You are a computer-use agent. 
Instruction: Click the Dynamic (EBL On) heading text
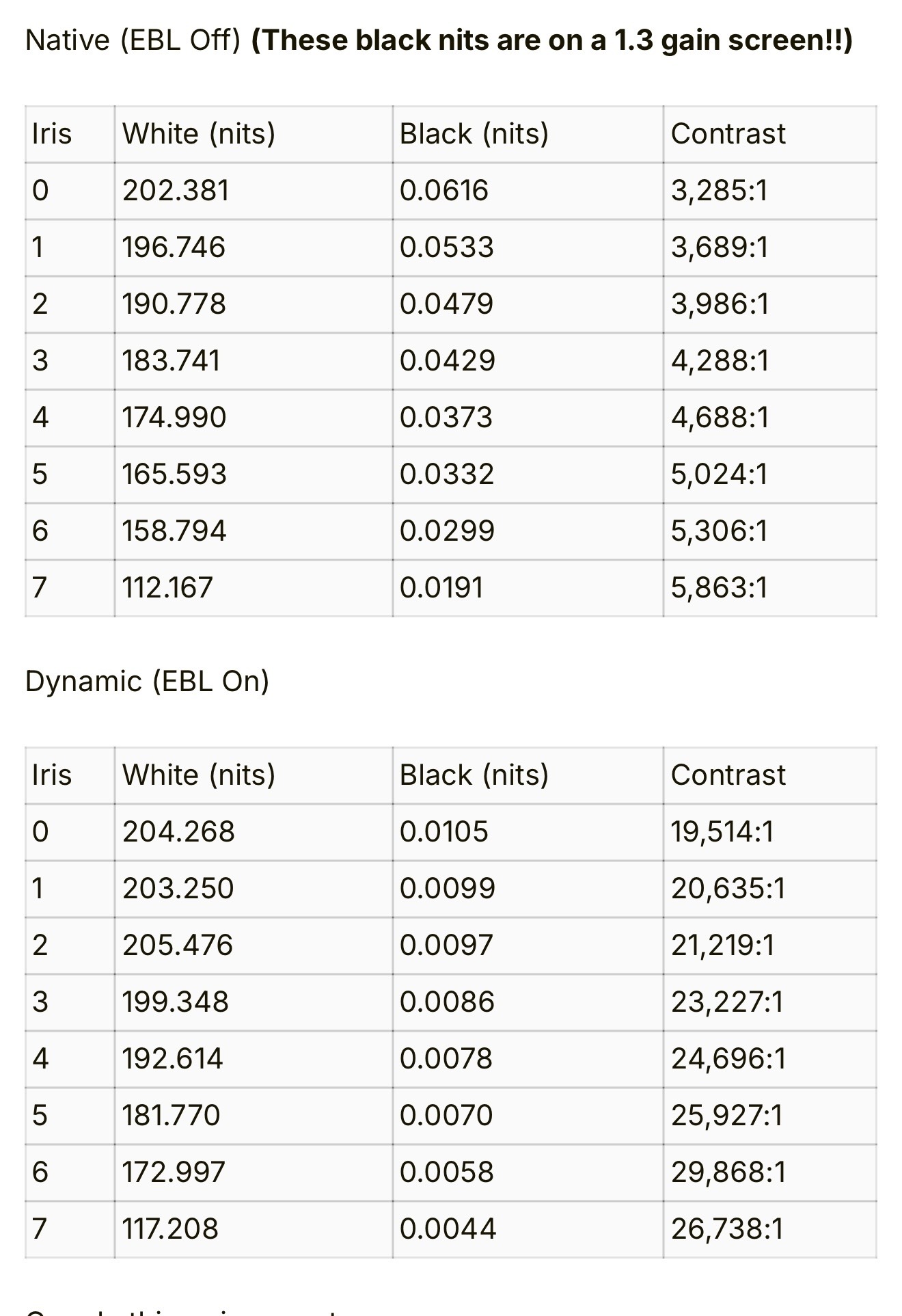[x=147, y=682]
